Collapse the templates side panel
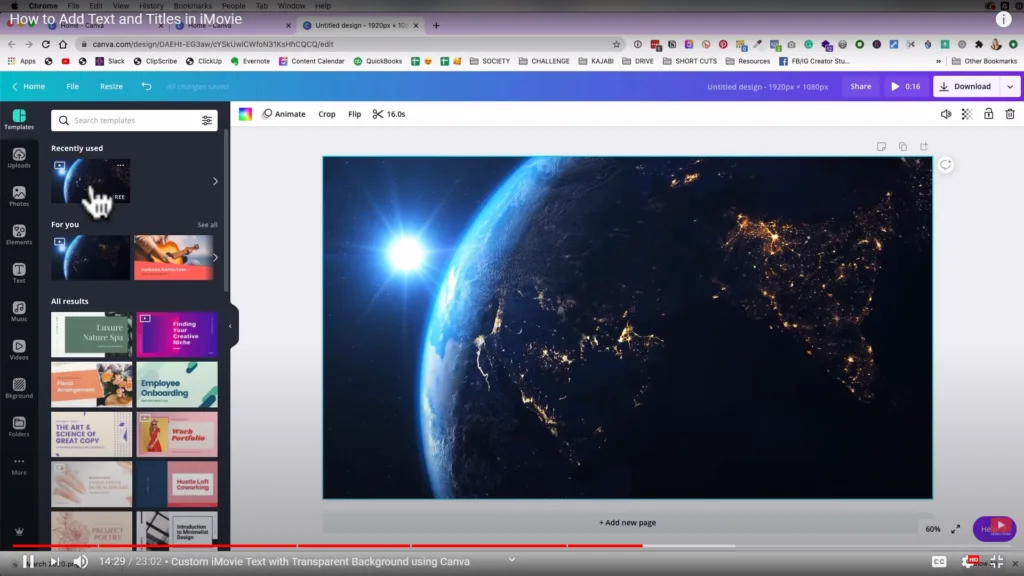This screenshot has width=1024, height=576. [230, 326]
